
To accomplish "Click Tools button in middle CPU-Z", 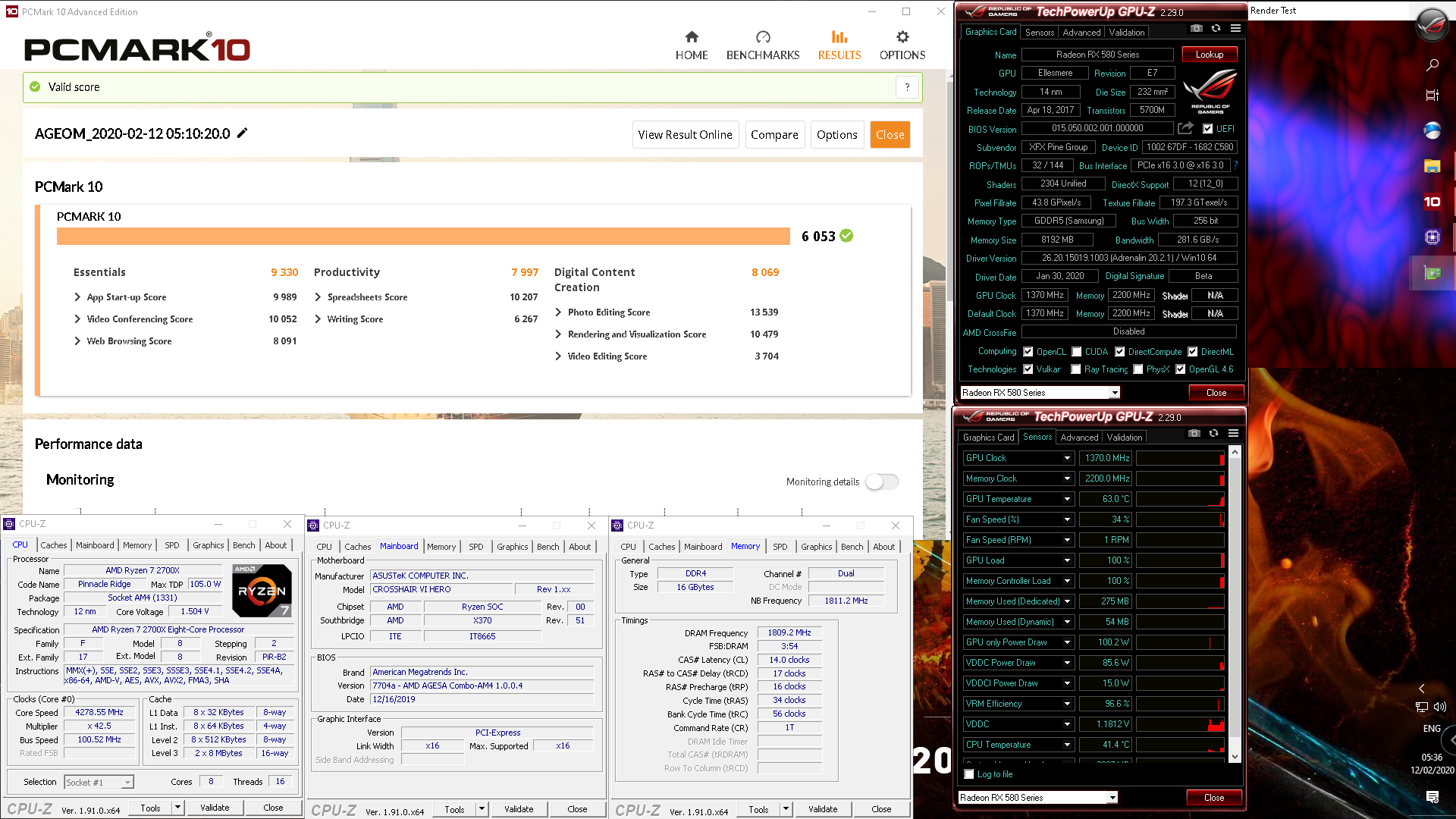I will 454,809.
